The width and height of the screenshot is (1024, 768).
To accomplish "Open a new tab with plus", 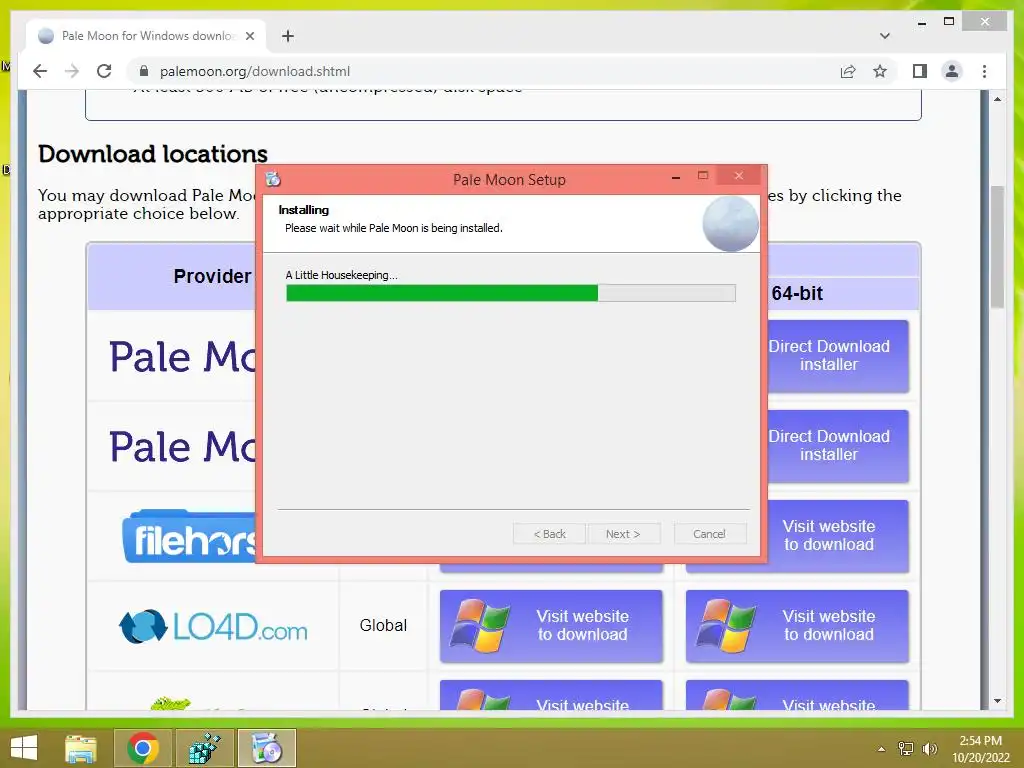I will coord(287,36).
